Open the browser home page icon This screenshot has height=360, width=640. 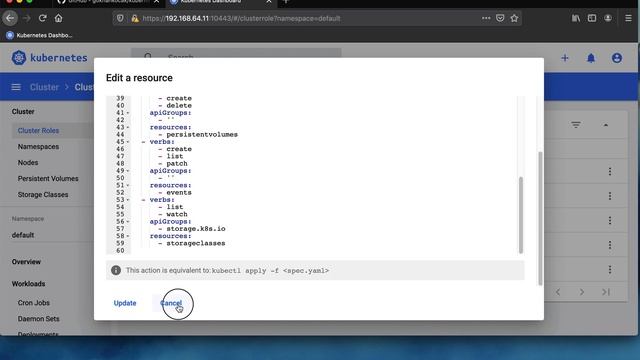click(x=58, y=18)
